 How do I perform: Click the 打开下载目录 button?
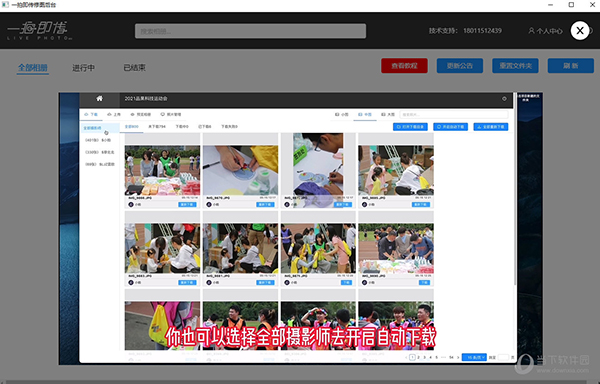[410, 127]
